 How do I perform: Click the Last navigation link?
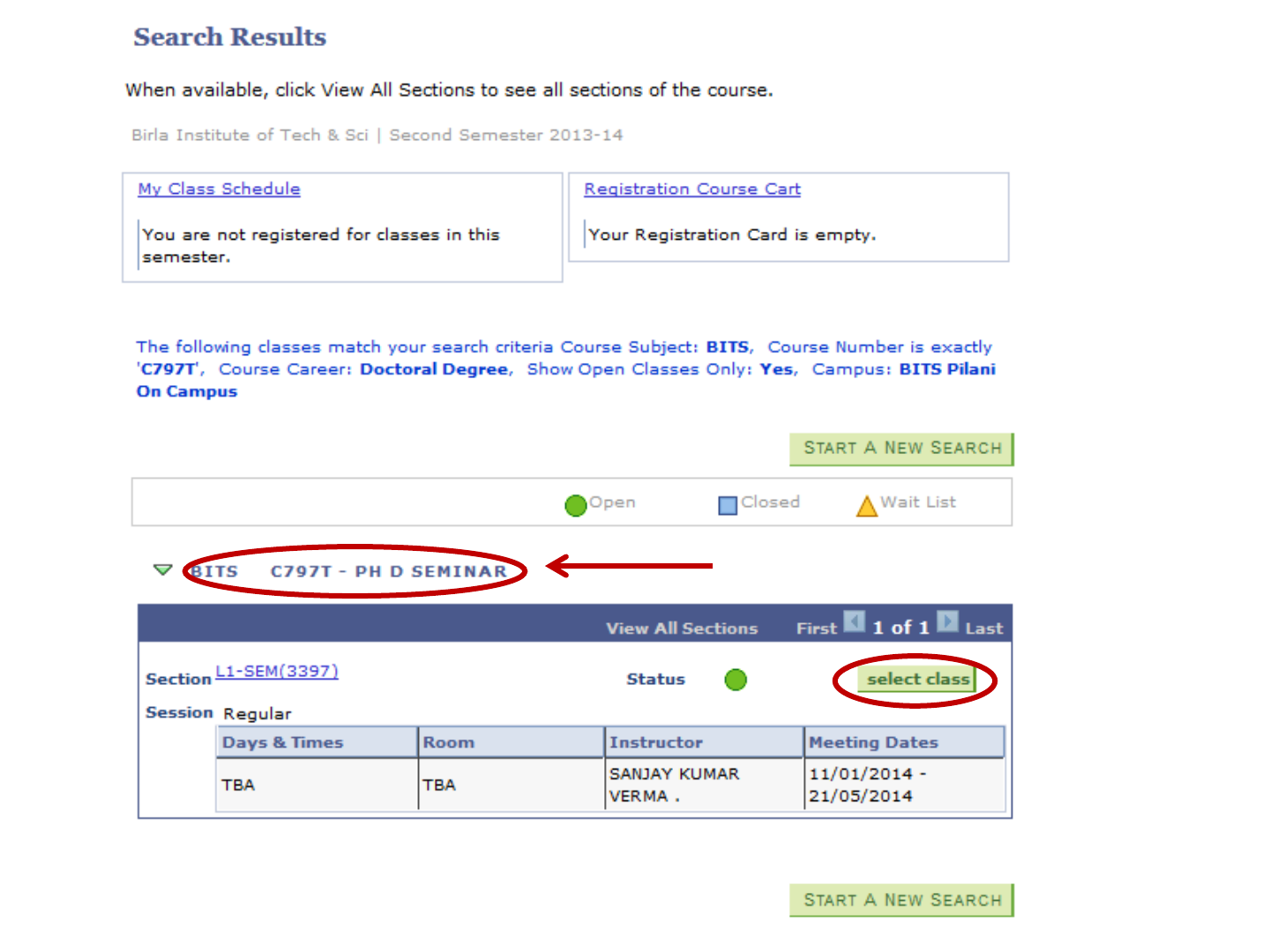pyautogui.click(x=984, y=628)
